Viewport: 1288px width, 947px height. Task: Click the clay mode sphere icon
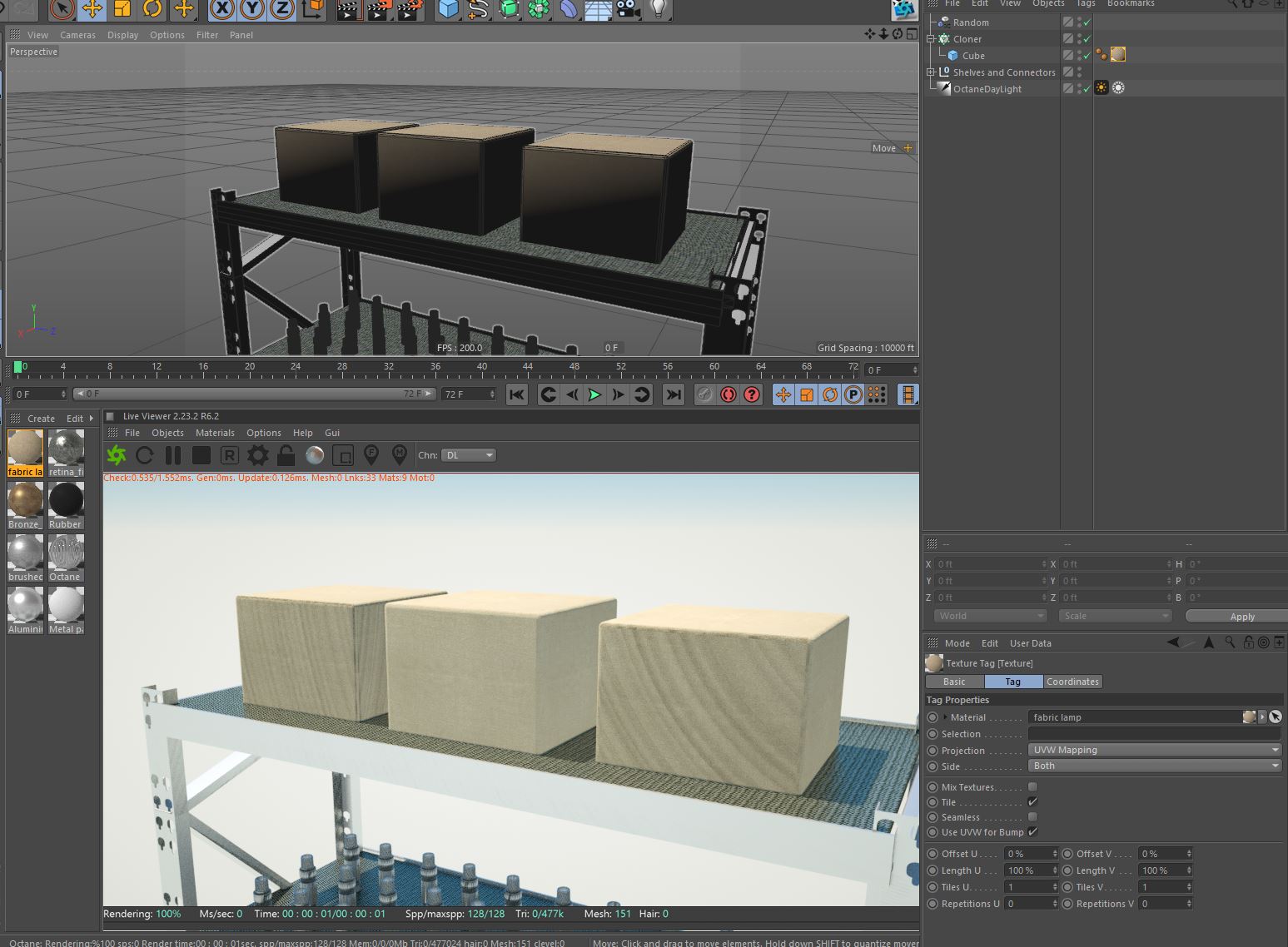tap(315, 455)
